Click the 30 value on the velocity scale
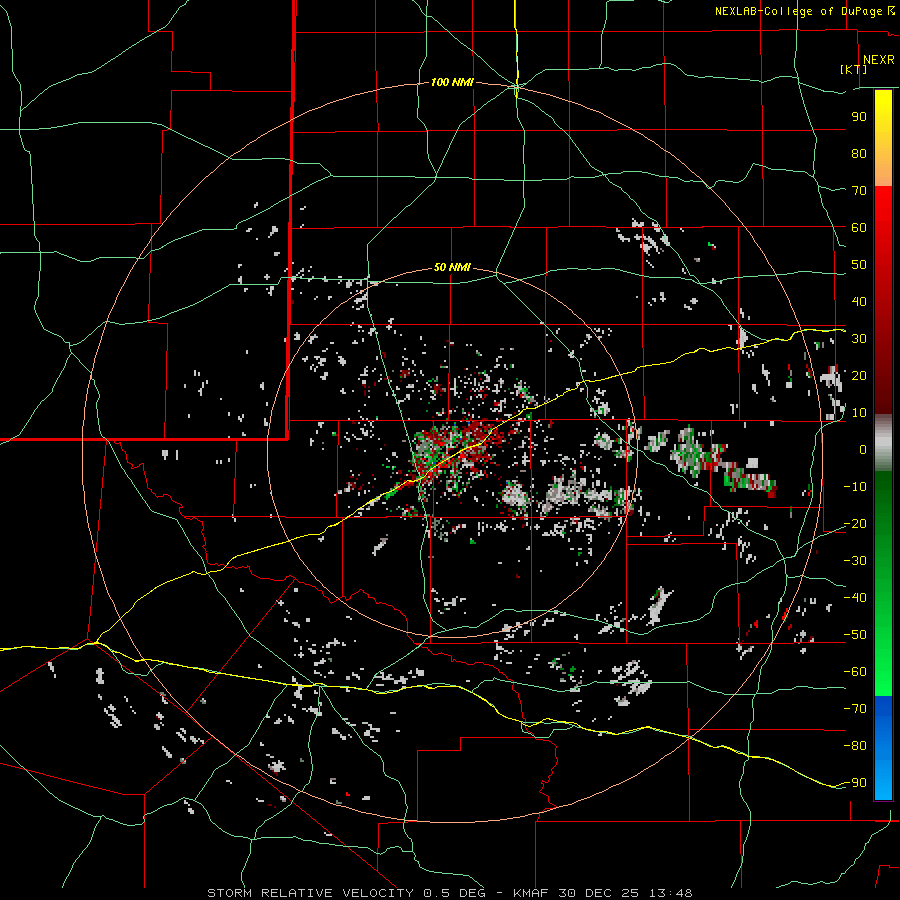Viewport: 900px width, 900px height. (859, 339)
